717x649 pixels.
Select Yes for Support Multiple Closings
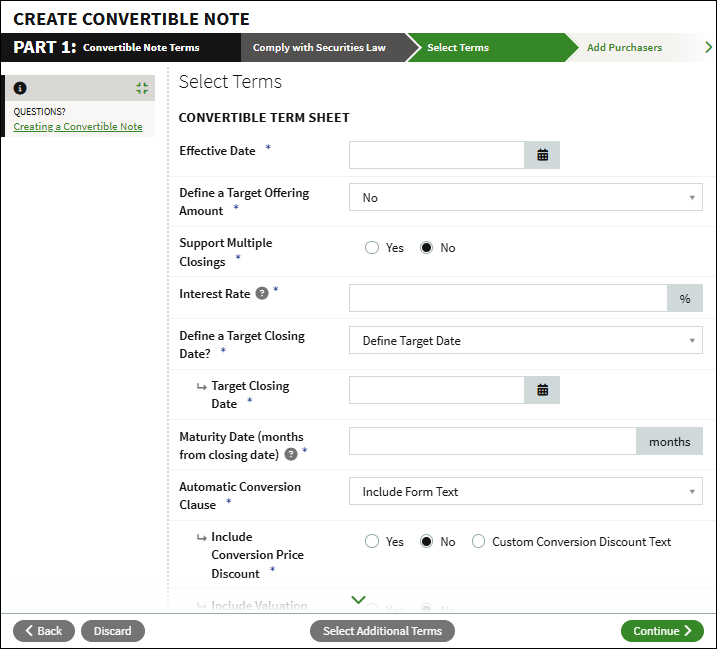tap(372, 247)
